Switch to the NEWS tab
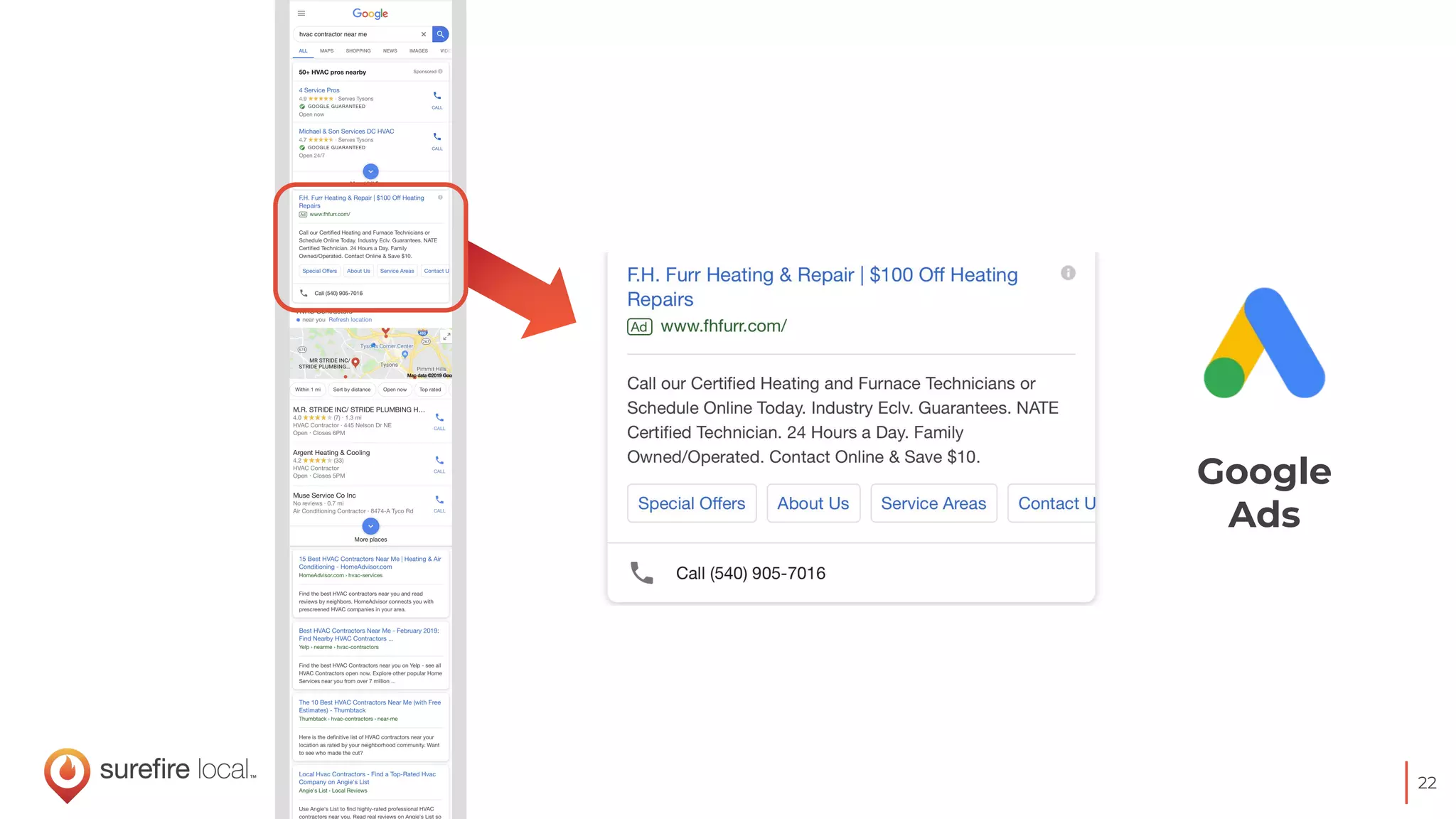This screenshot has width=1456, height=819. pyautogui.click(x=390, y=51)
